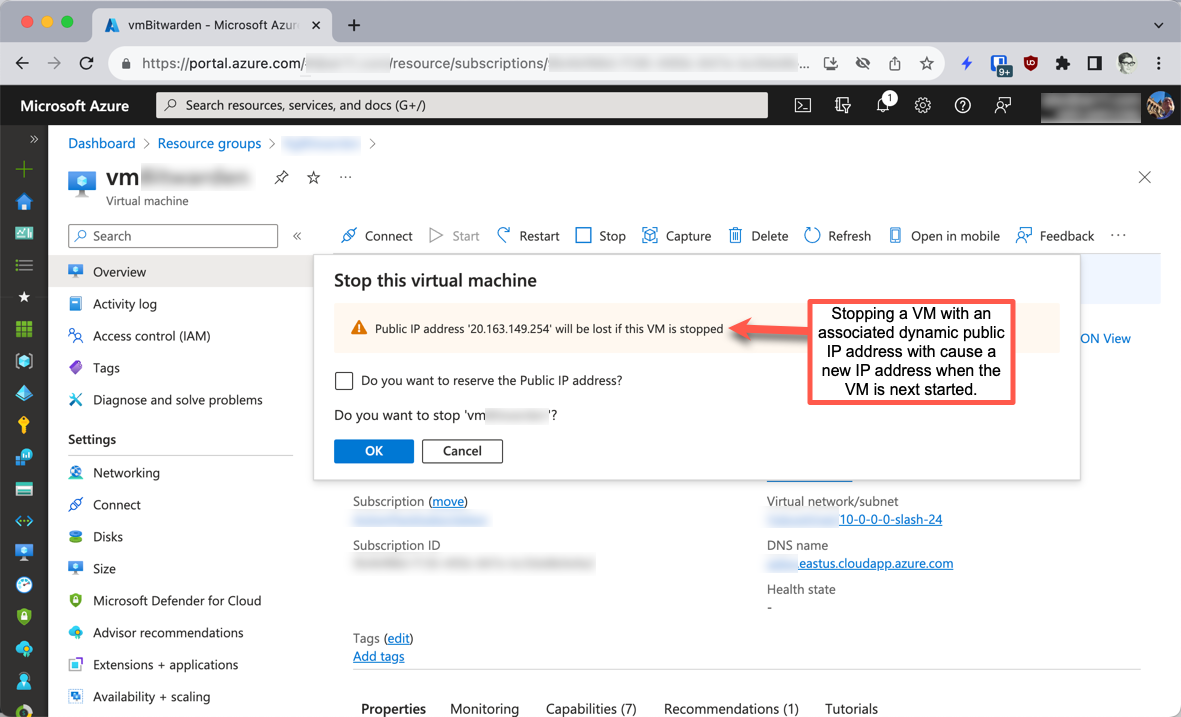The height and width of the screenshot is (717, 1181).
Task: Click inside the resource Search box
Action: [172, 236]
